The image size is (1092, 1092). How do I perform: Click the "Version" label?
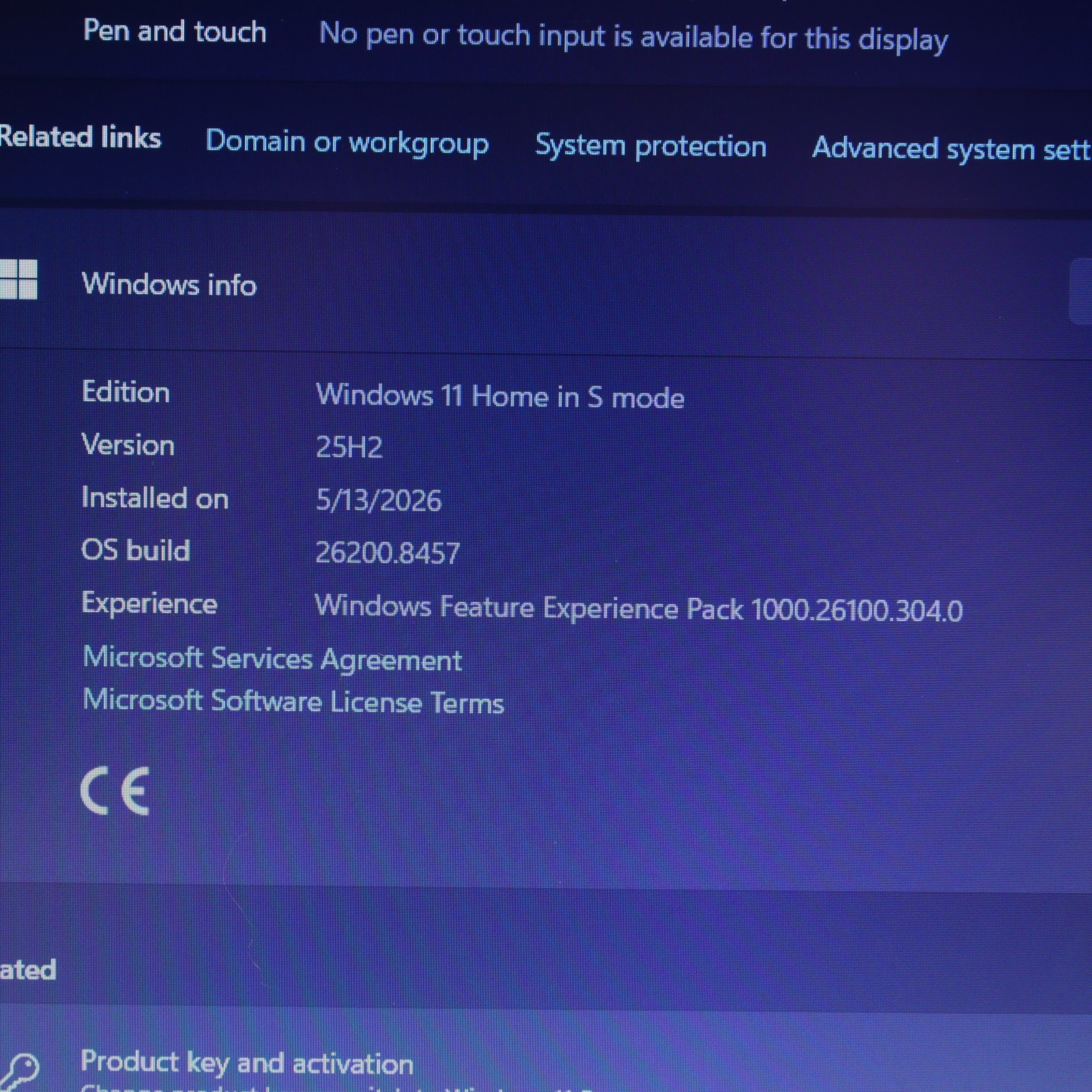click(x=128, y=445)
